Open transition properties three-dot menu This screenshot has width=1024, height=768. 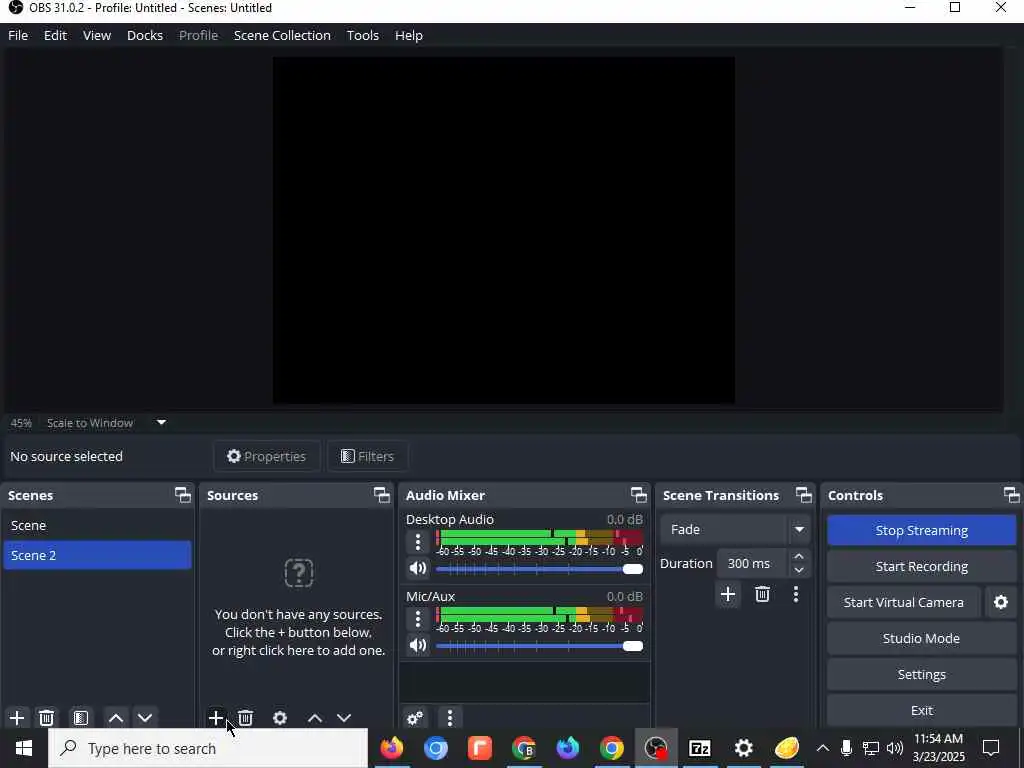[795, 594]
